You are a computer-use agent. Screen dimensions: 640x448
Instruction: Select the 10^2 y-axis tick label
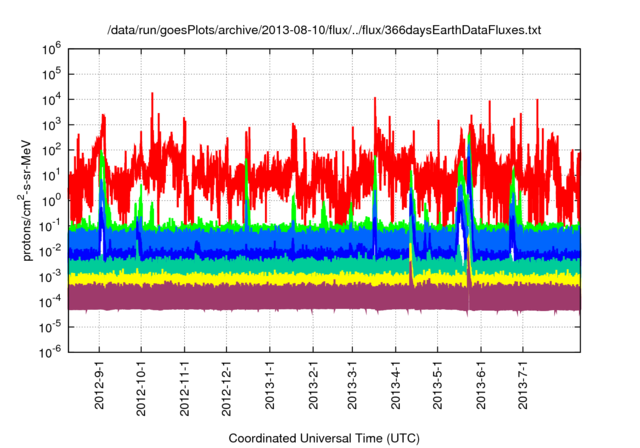[51, 151]
